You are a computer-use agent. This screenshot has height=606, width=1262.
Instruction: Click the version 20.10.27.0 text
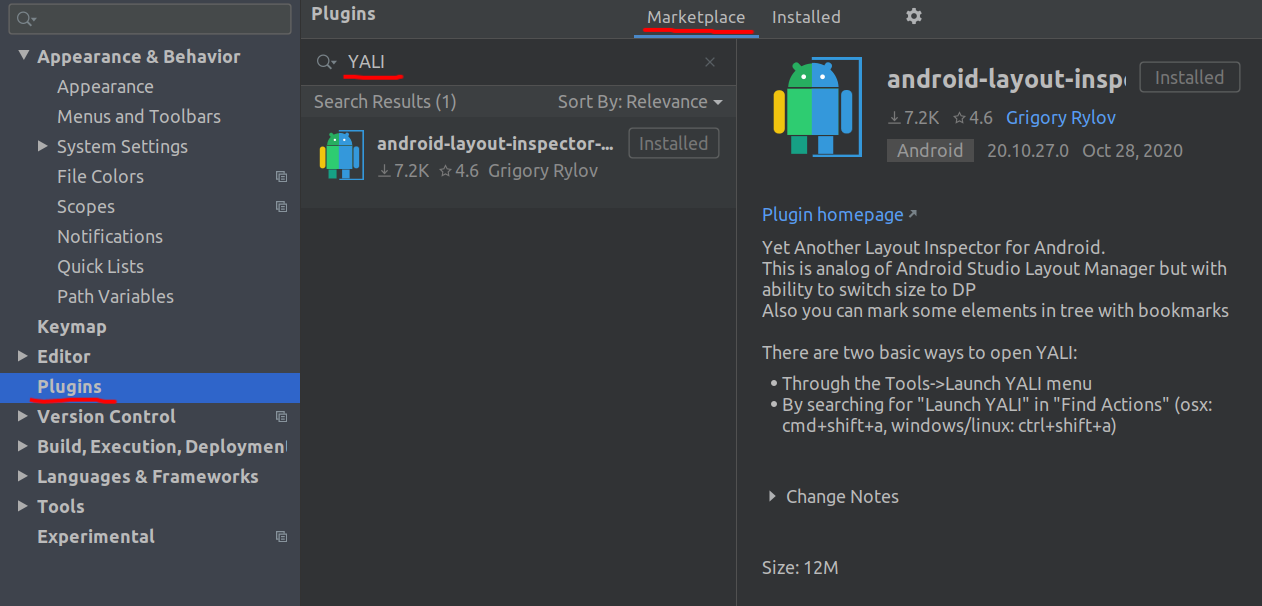[1028, 151]
